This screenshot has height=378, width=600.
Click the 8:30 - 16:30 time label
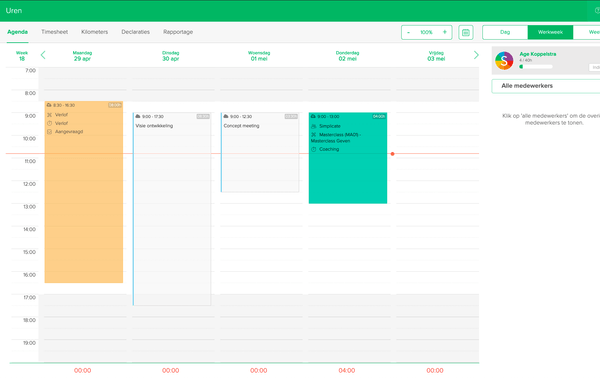[x=64, y=105]
